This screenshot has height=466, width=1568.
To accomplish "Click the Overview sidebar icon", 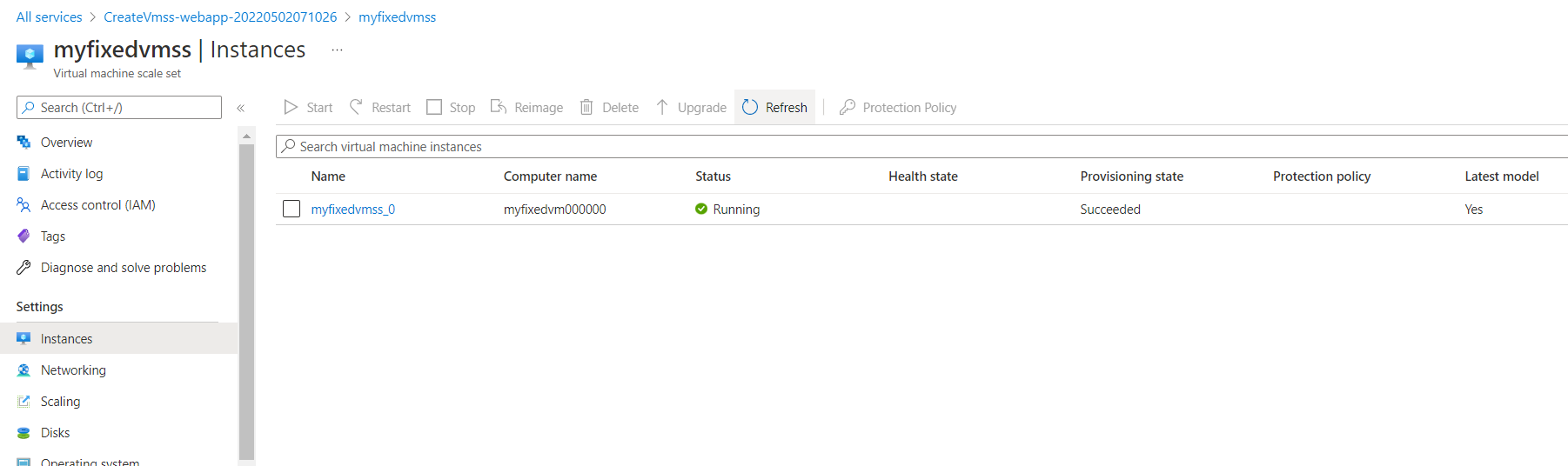I will coord(23,143).
